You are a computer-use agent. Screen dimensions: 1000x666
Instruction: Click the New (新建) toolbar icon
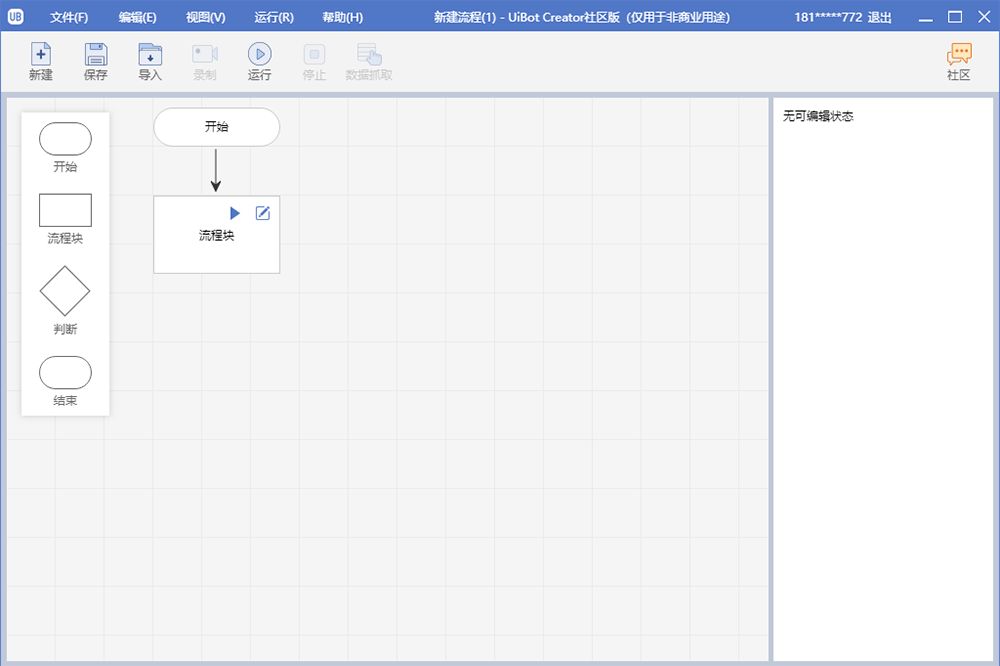[x=41, y=55]
